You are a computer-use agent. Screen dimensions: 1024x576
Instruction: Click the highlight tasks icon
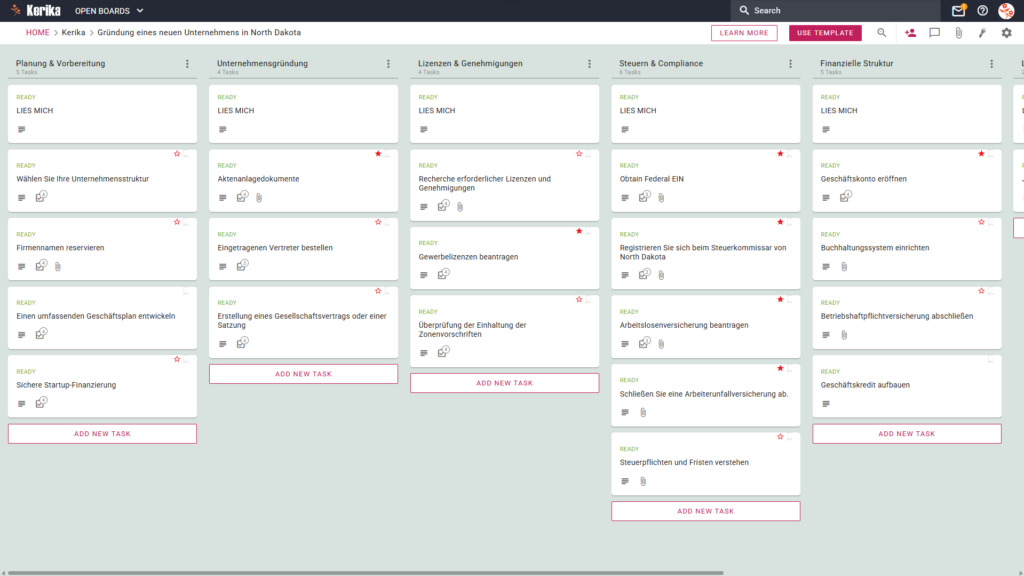click(982, 33)
